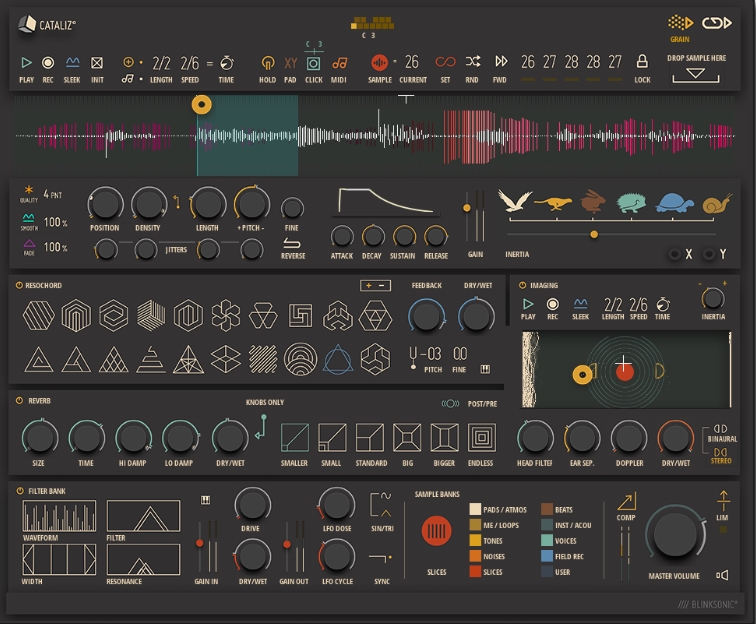Select the GRAIN mode icon

pyautogui.click(x=680, y=23)
